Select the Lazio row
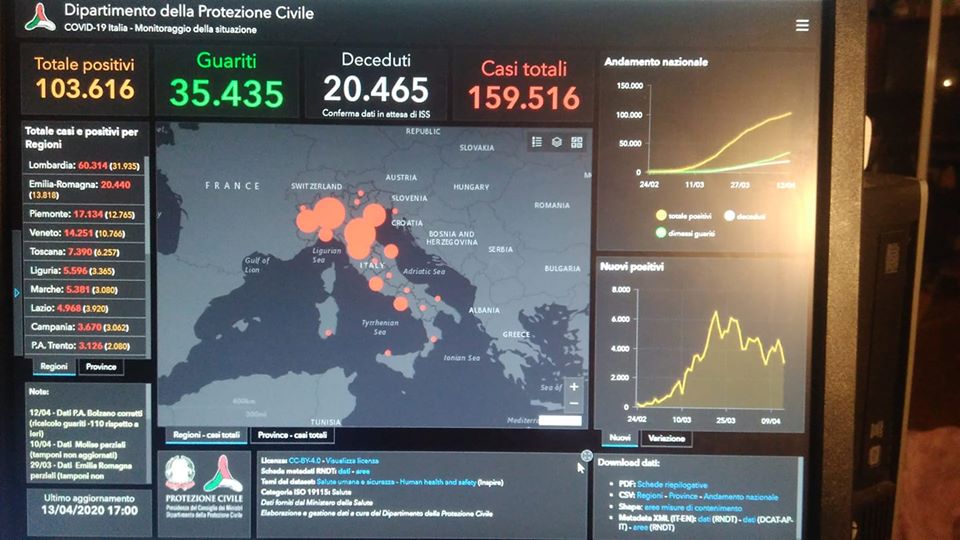 [84, 308]
